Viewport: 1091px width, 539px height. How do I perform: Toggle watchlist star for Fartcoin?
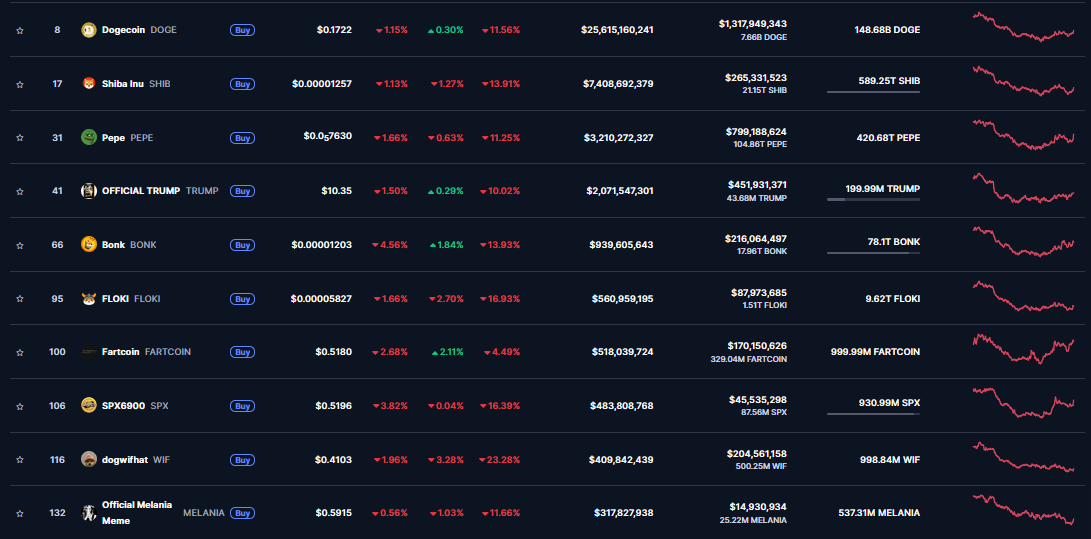coord(19,352)
